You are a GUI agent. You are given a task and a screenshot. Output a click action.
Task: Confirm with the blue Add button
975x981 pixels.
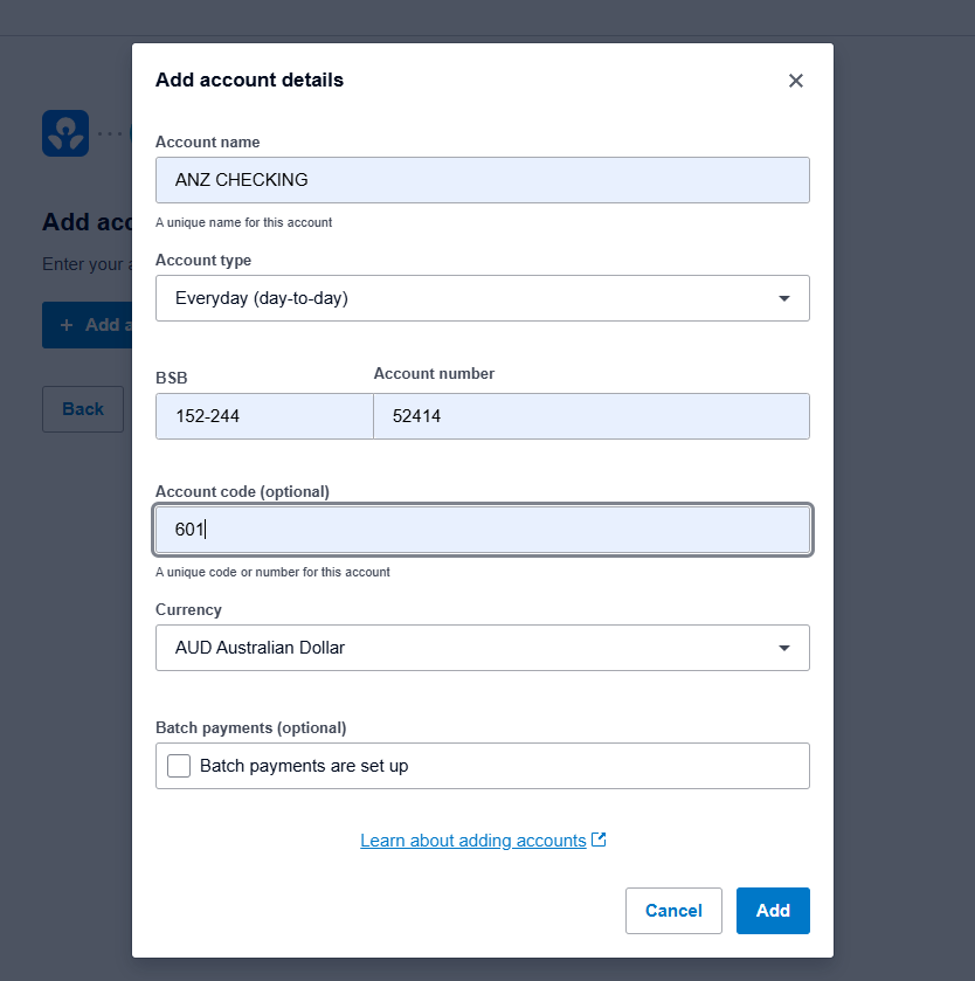point(773,911)
